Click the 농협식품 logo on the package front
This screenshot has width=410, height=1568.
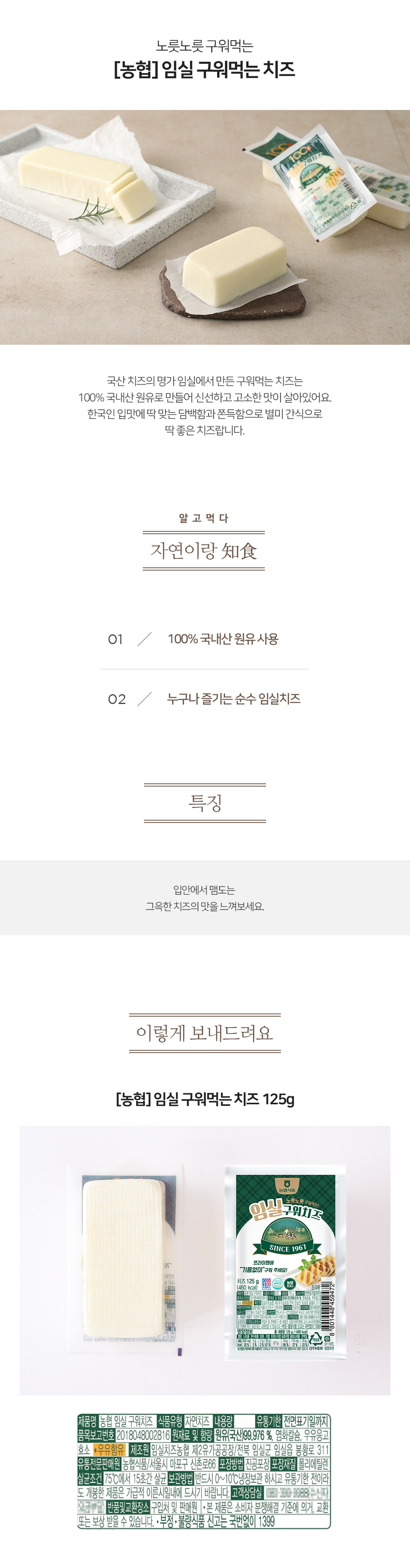(x=286, y=1186)
